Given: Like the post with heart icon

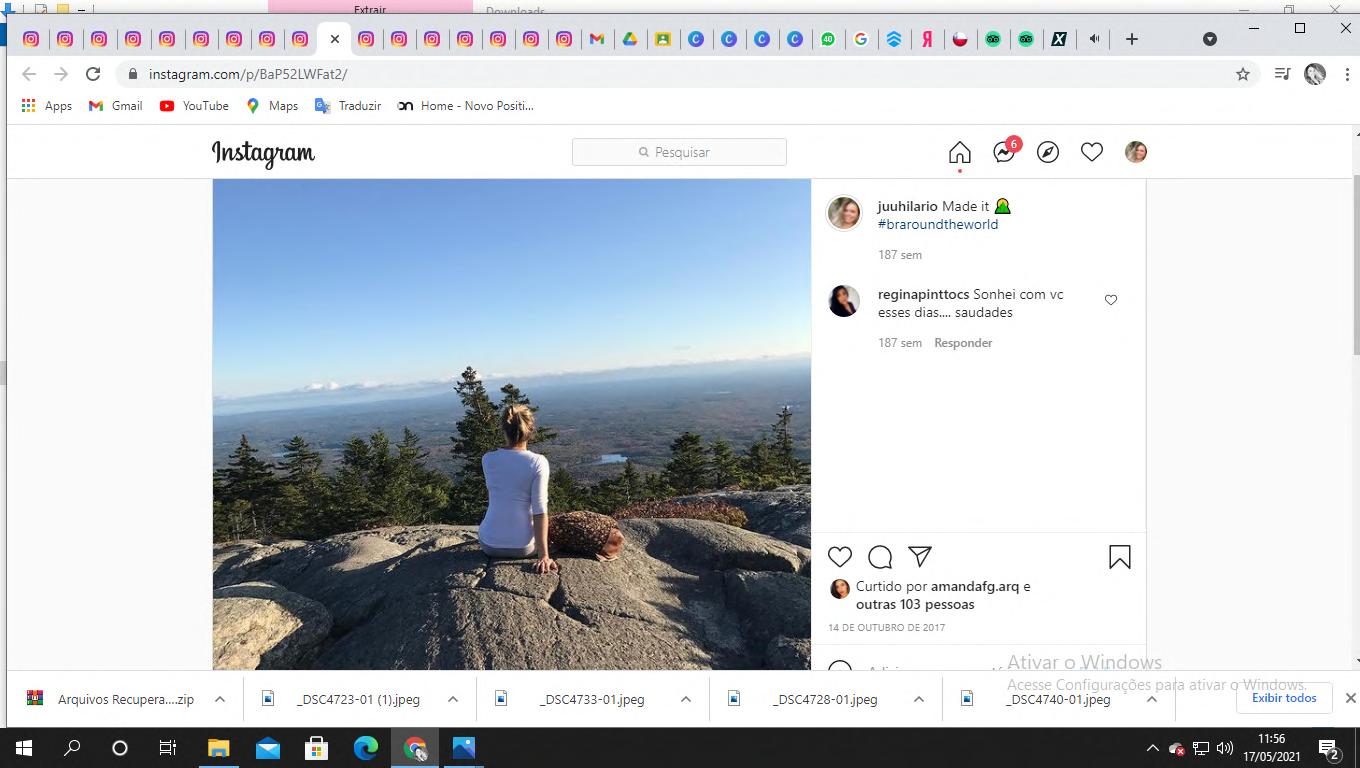Looking at the screenshot, I should click(x=840, y=557).
